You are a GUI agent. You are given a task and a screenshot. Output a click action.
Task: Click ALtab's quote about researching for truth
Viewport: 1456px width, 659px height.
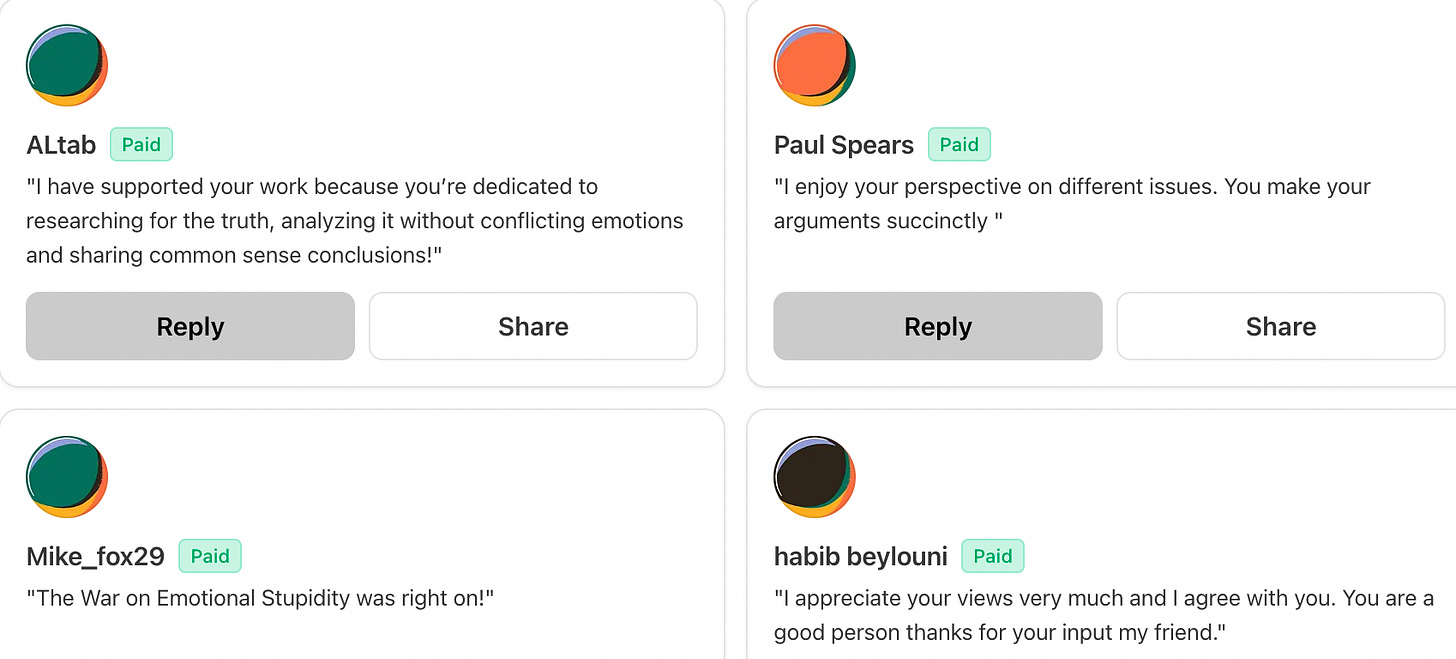[355, 221]
